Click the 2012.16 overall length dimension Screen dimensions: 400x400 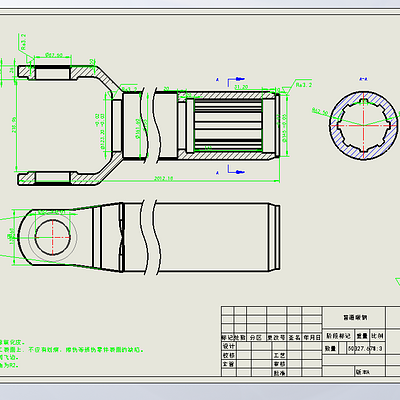point(163,178)
